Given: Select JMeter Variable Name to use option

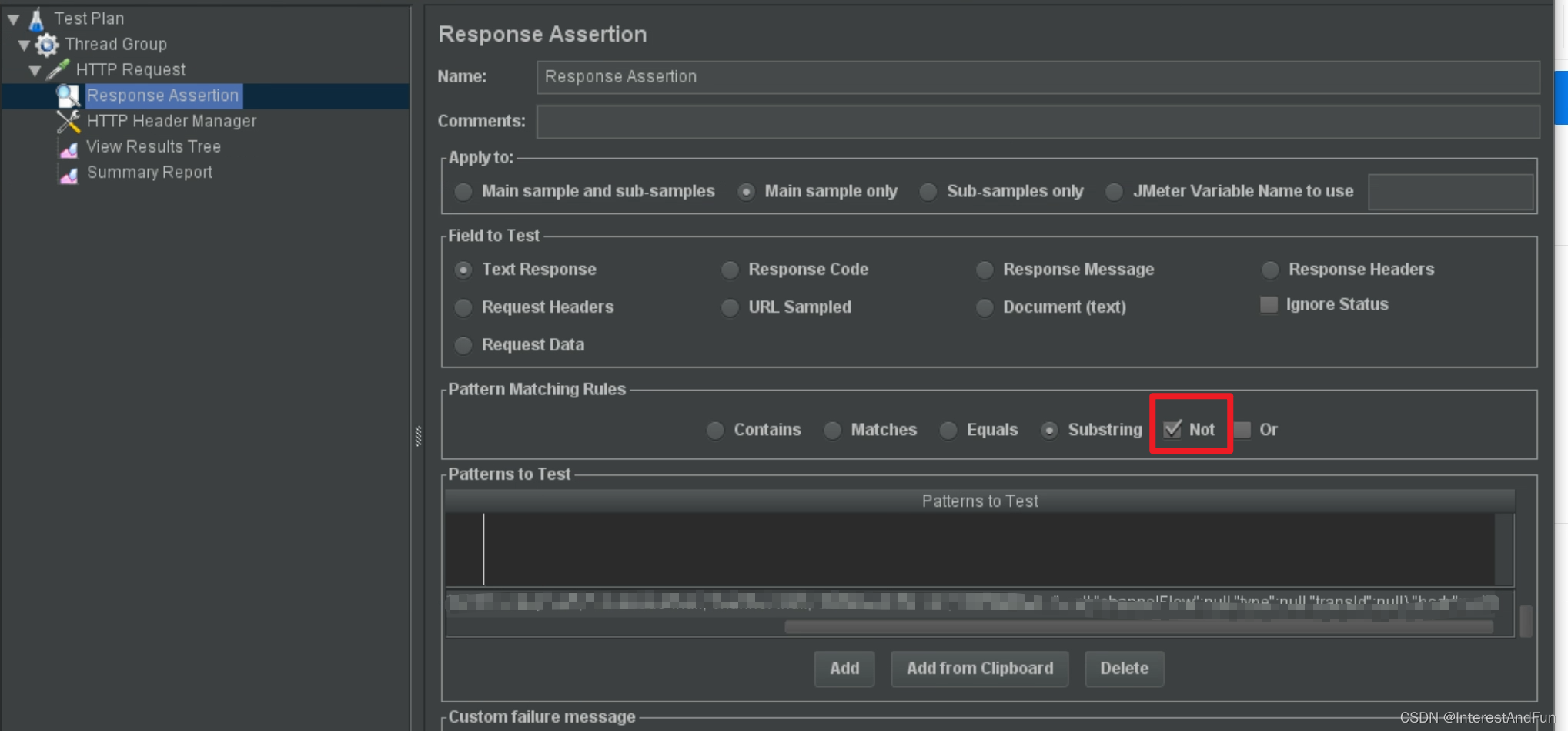Looking at the screenshot, I should (1114, 192).
